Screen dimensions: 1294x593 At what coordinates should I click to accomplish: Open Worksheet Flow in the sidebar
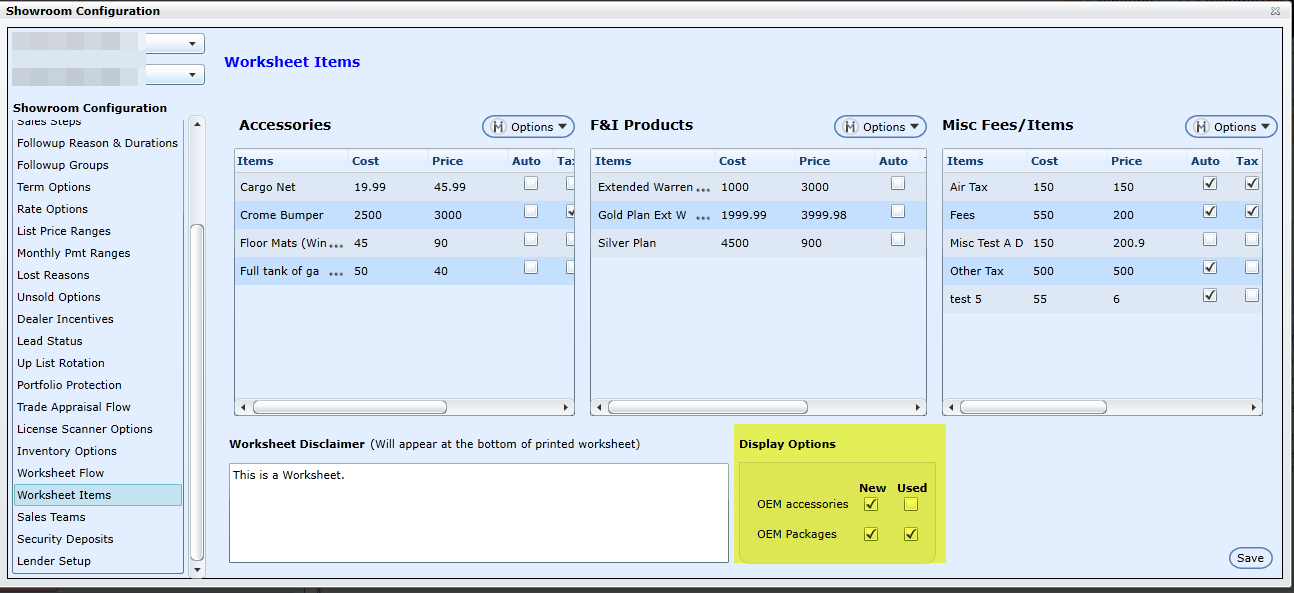pos(60,473)
